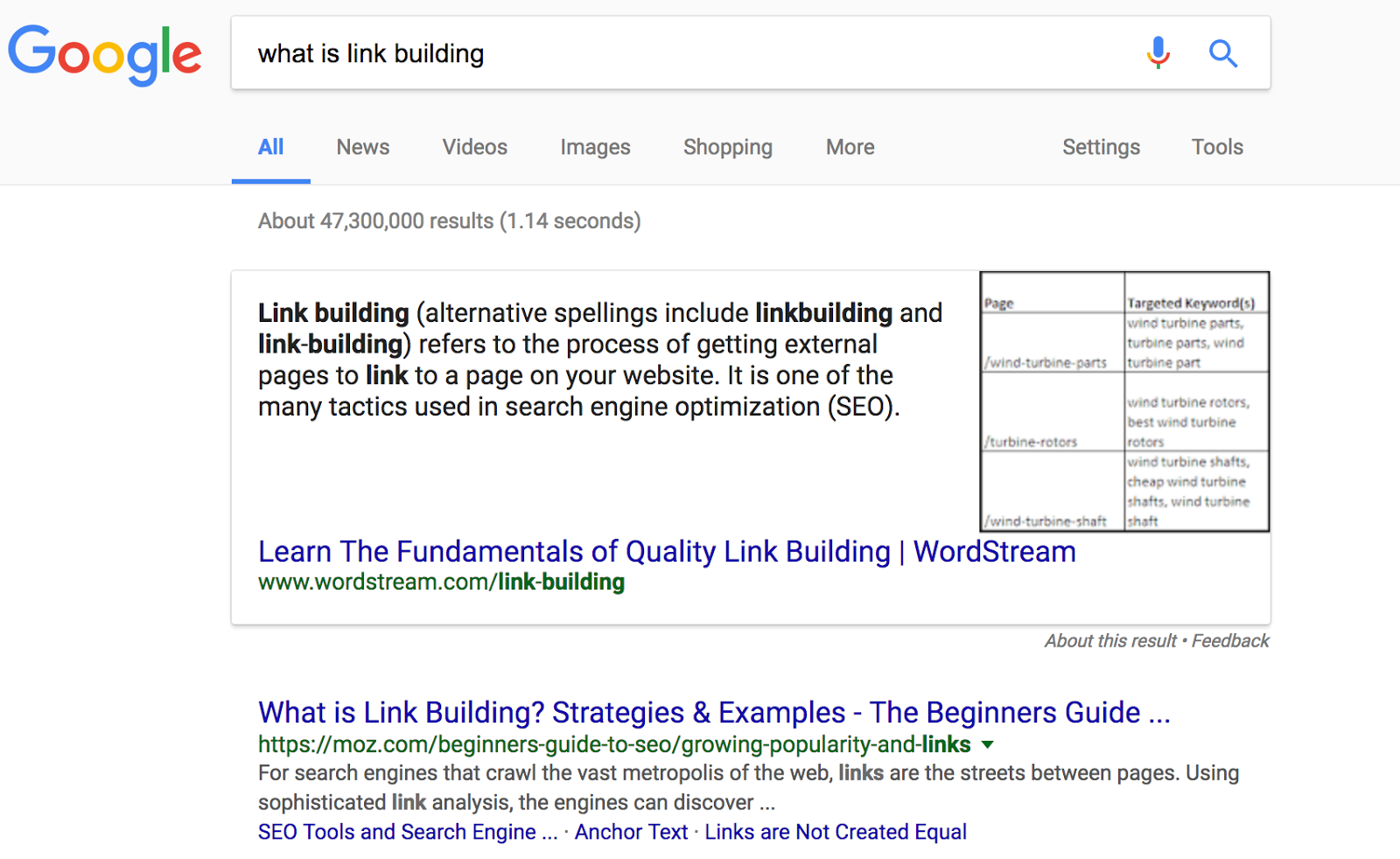Switch to the News tab
The height and width of the screenshot is (859, 1400).
point(362,147)
